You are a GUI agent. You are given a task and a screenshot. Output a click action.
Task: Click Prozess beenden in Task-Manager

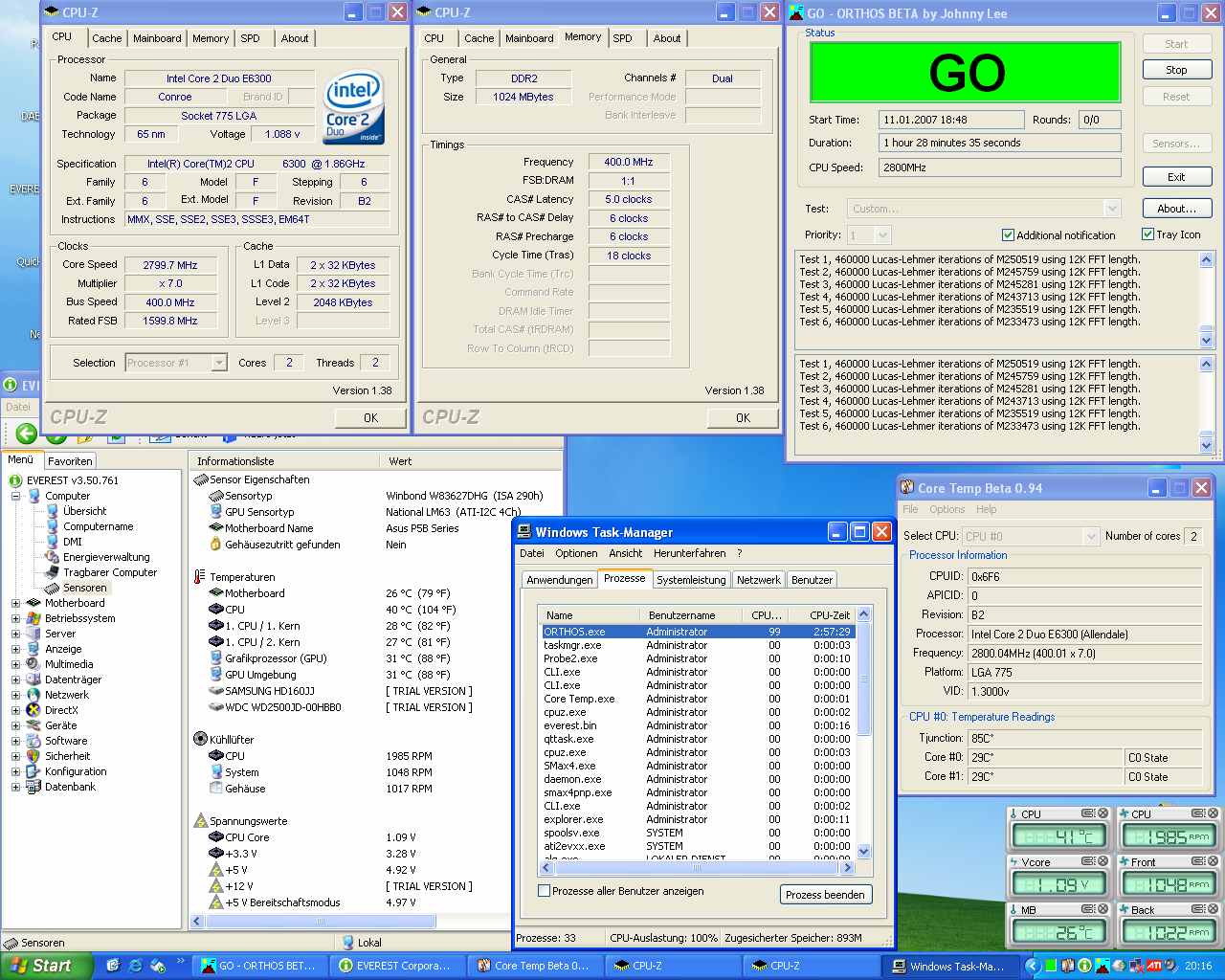(x=825, y=894)
